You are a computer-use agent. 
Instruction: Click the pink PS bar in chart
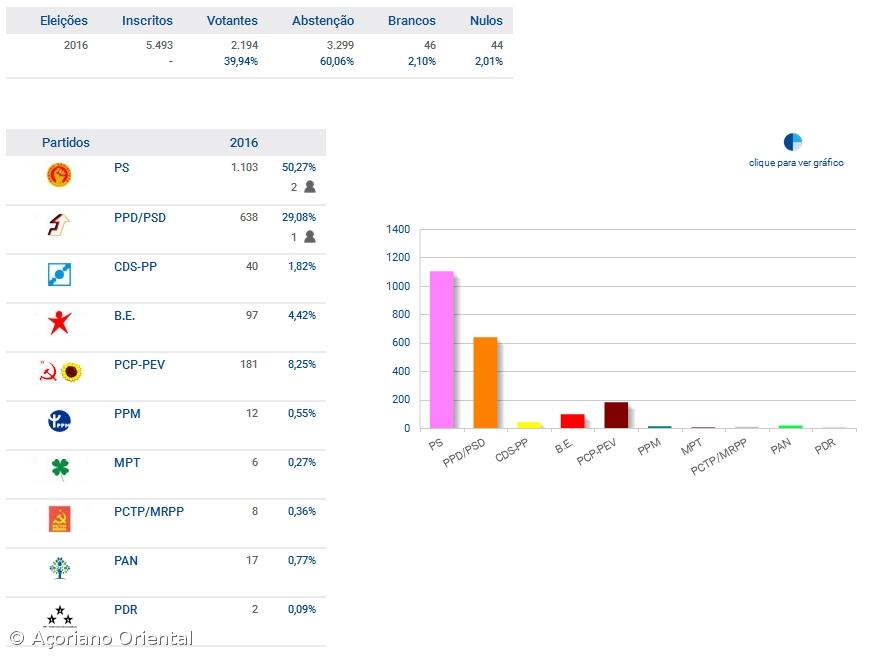(441, 350)
